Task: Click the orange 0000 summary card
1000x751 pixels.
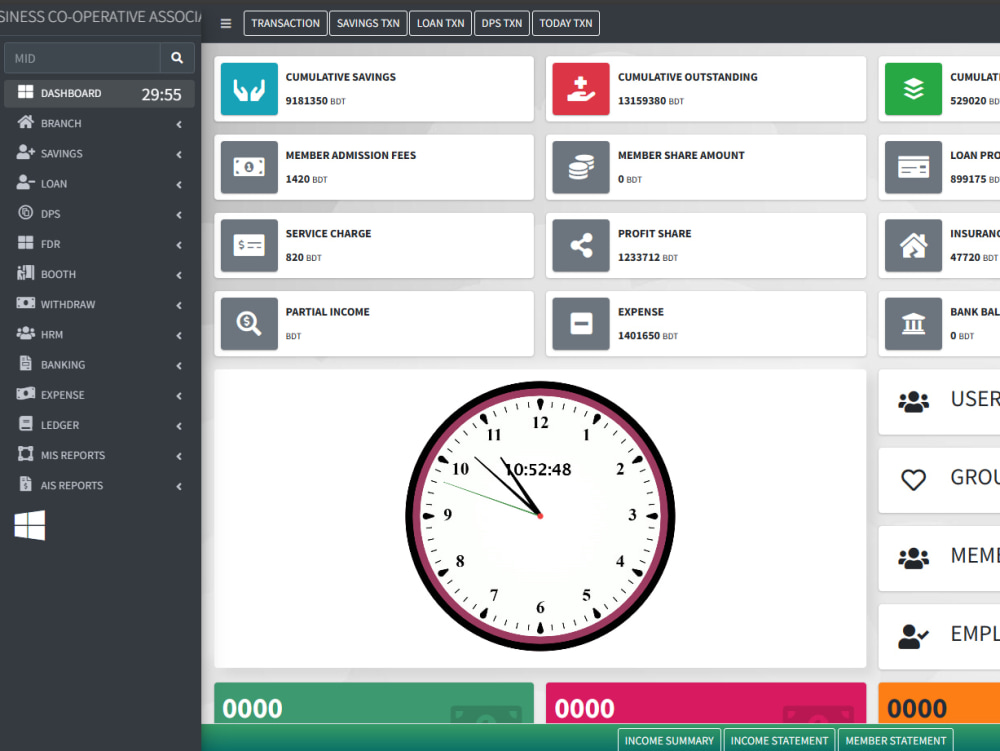Action: (x=939, y=703)
